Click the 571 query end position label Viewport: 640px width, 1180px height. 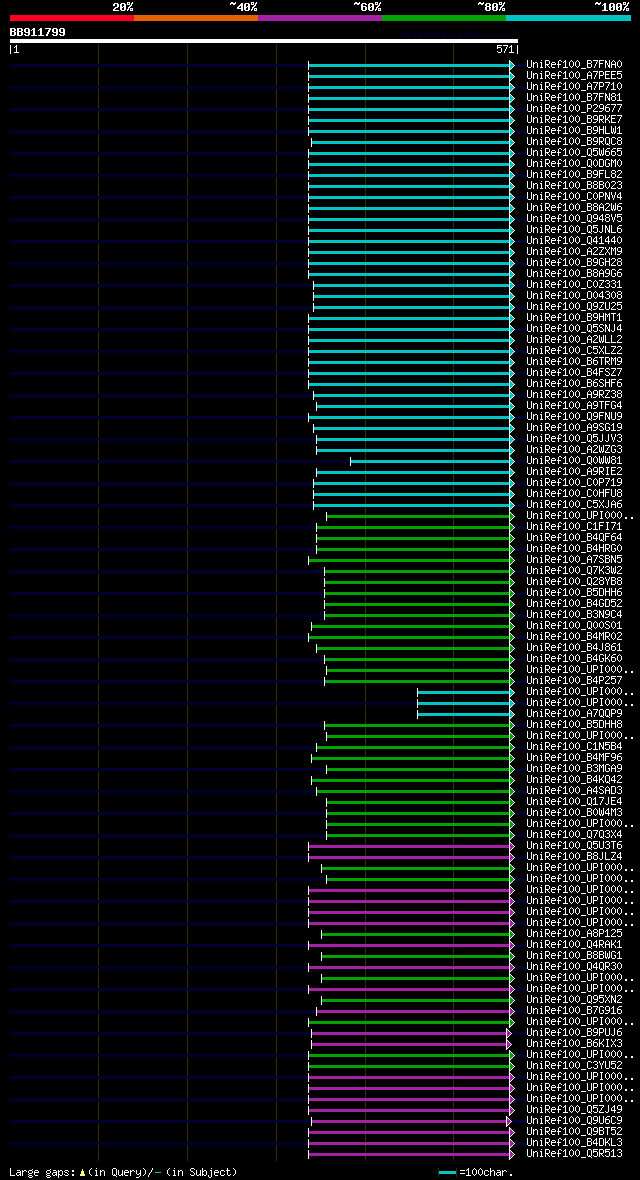[504, 49]
